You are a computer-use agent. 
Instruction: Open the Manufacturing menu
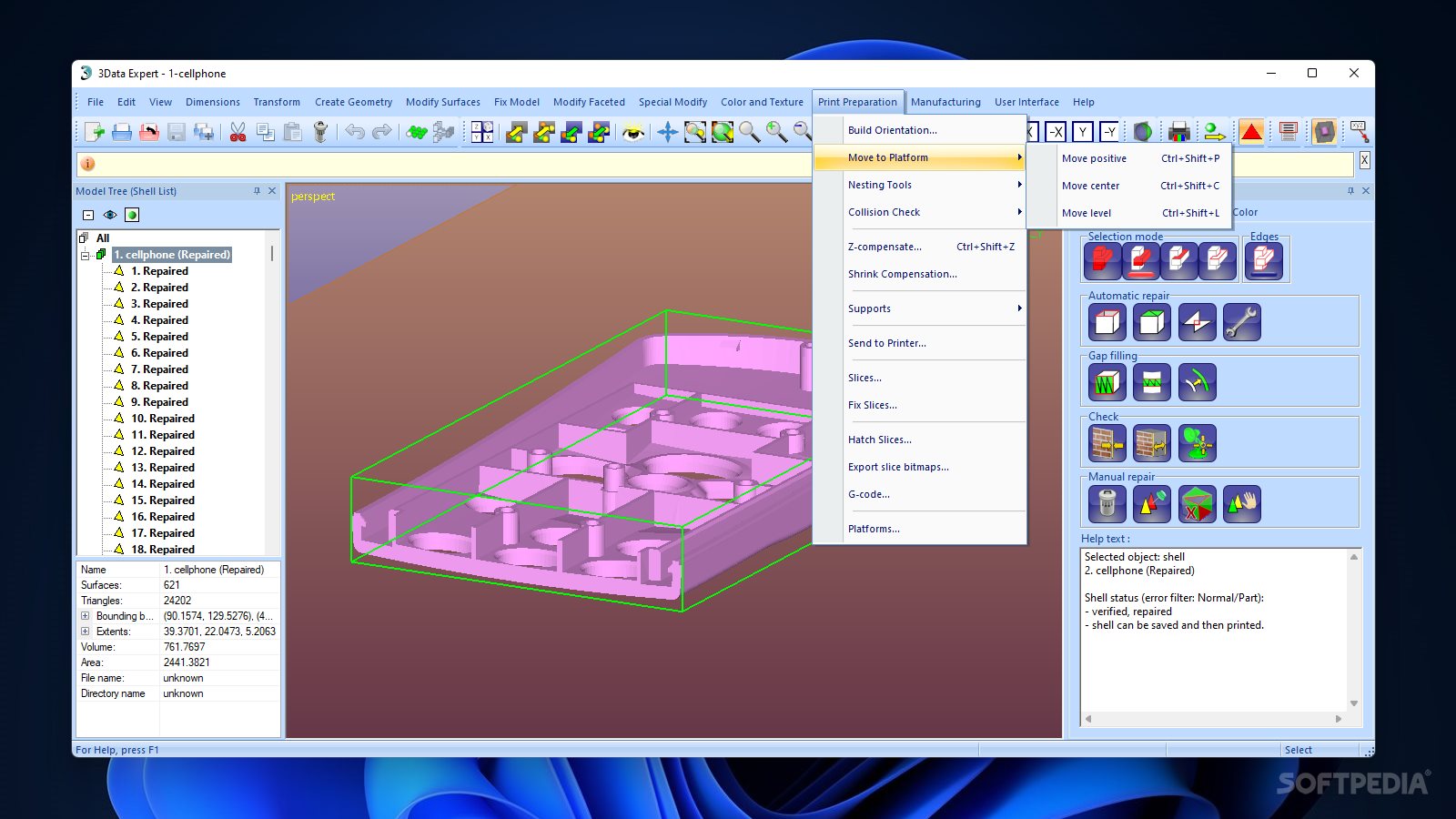[x=945, y=102]
